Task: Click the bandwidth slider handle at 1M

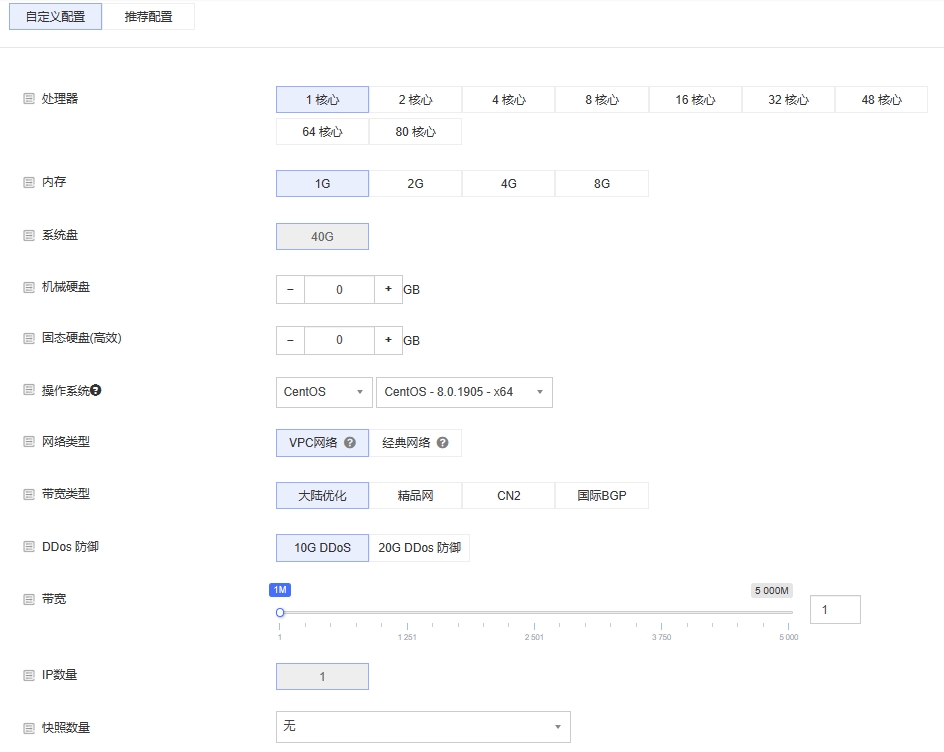Action: [280, 612]
